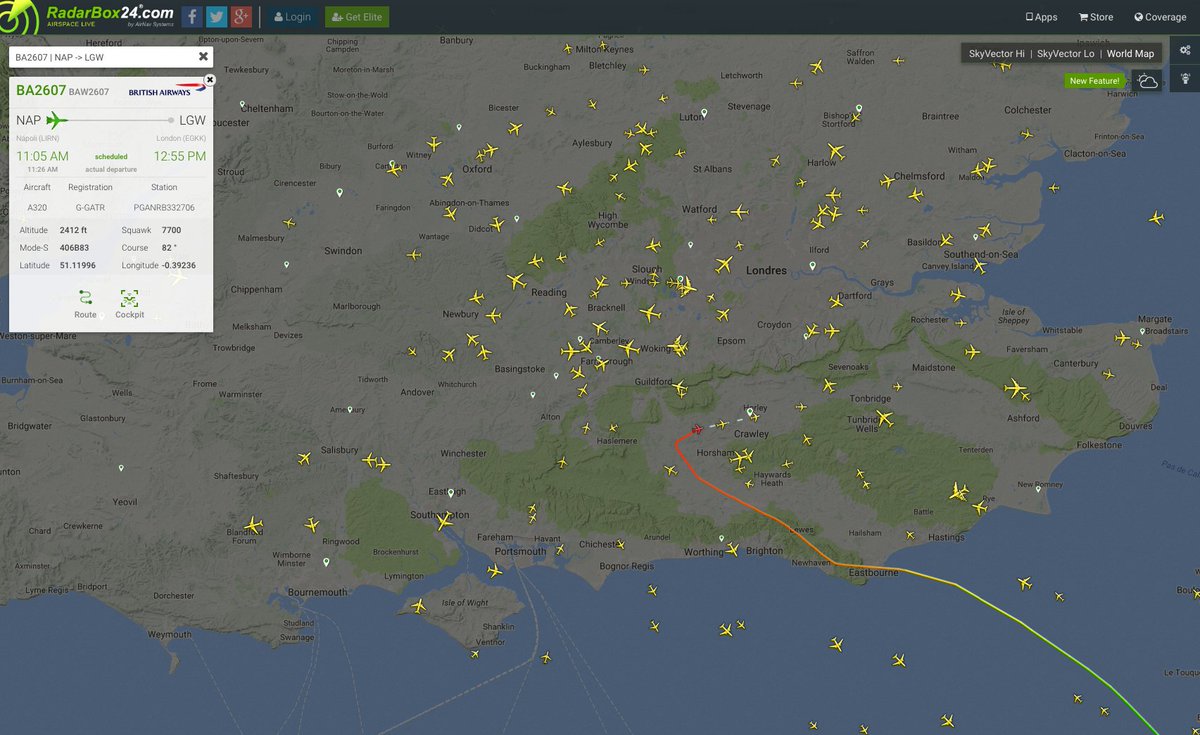Click the Login button
Image resolution: width=1200 pixels, height=735 pixels.
click(x=293, y=17)
